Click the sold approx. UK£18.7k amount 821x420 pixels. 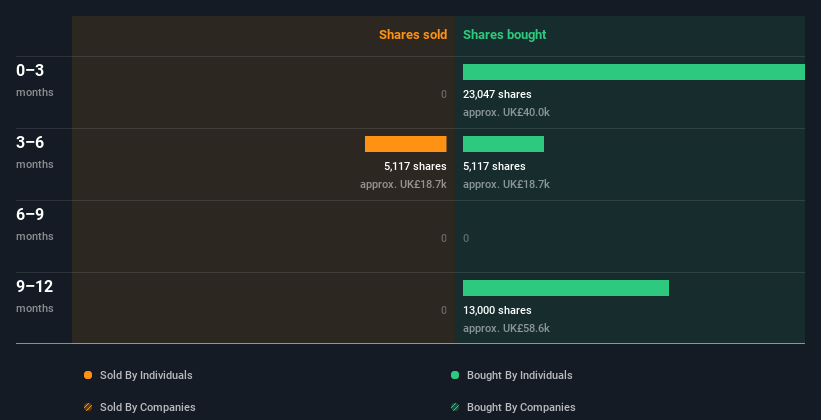[x=403, y=184]
